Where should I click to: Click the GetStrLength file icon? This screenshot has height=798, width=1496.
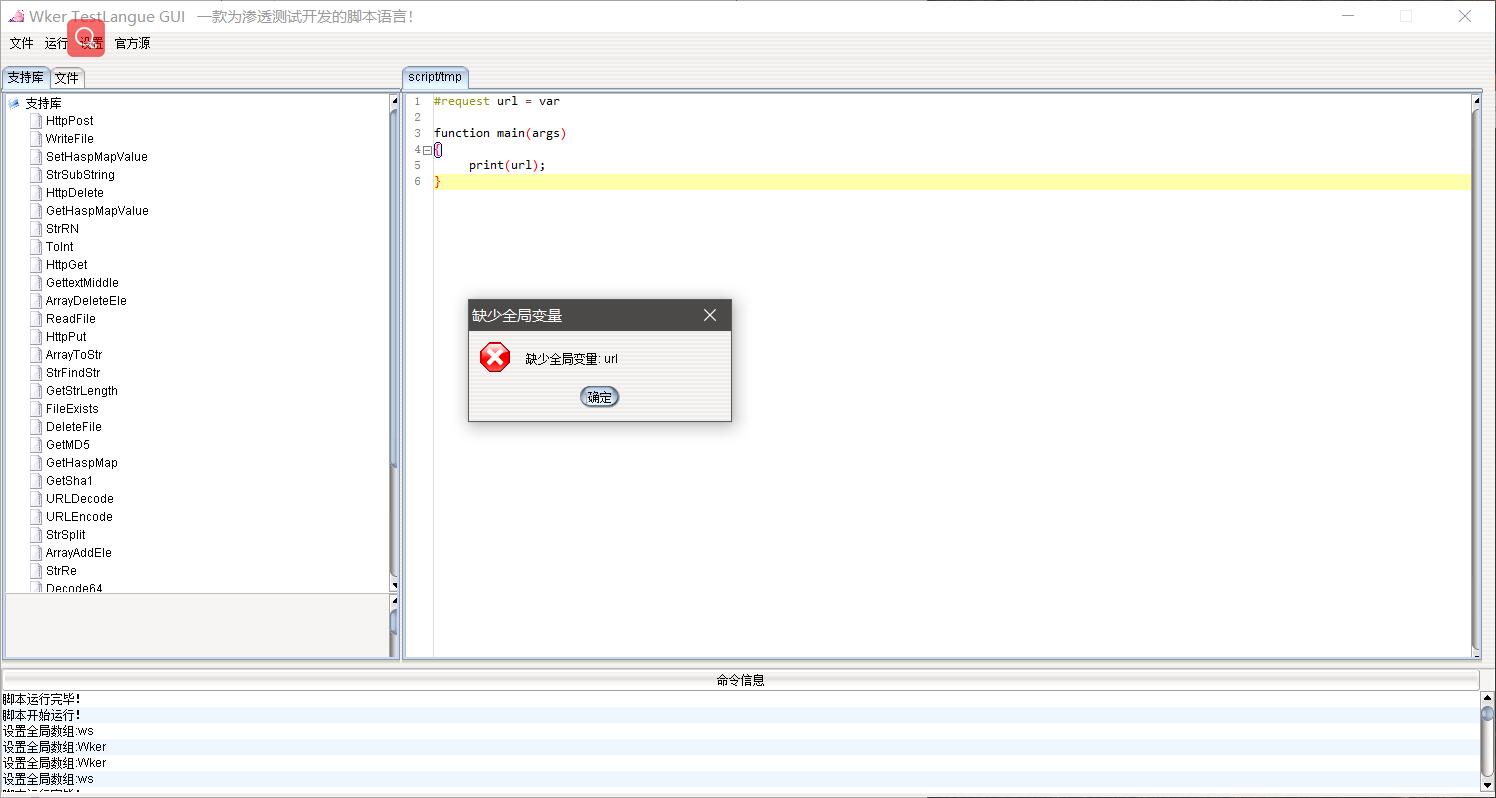(36, 391)
